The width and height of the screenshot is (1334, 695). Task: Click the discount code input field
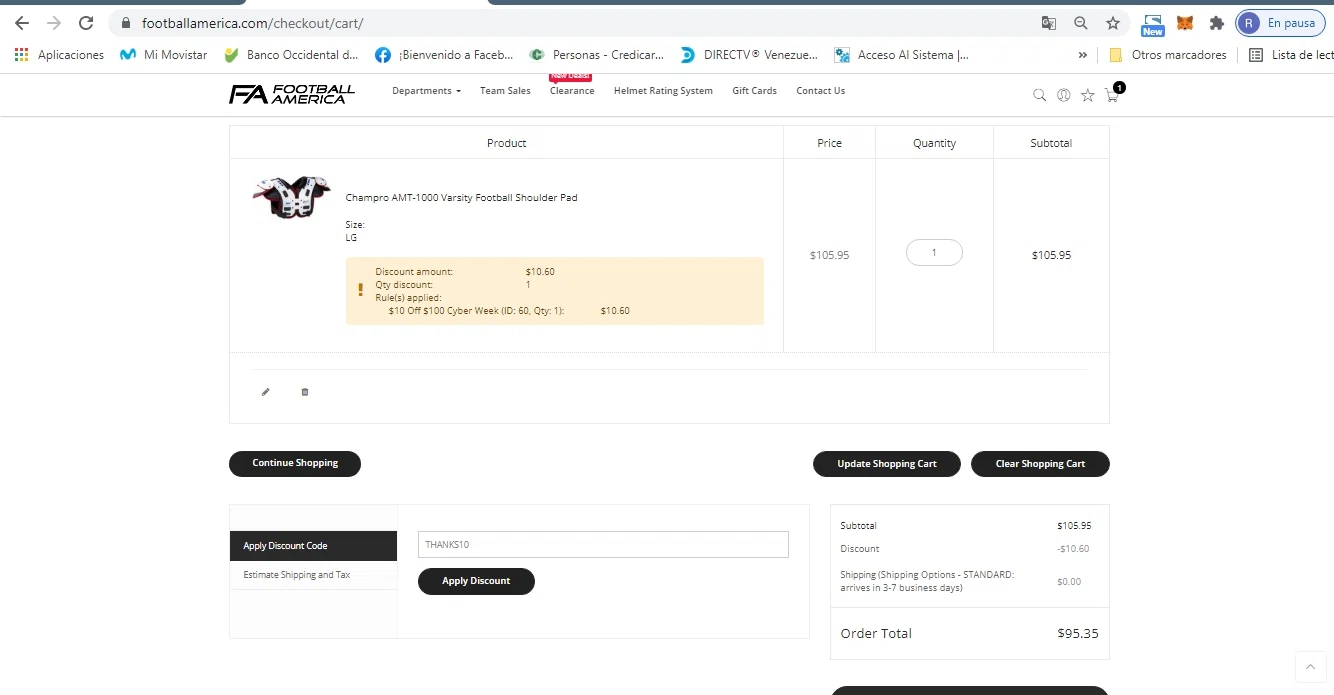coord(603,544)
